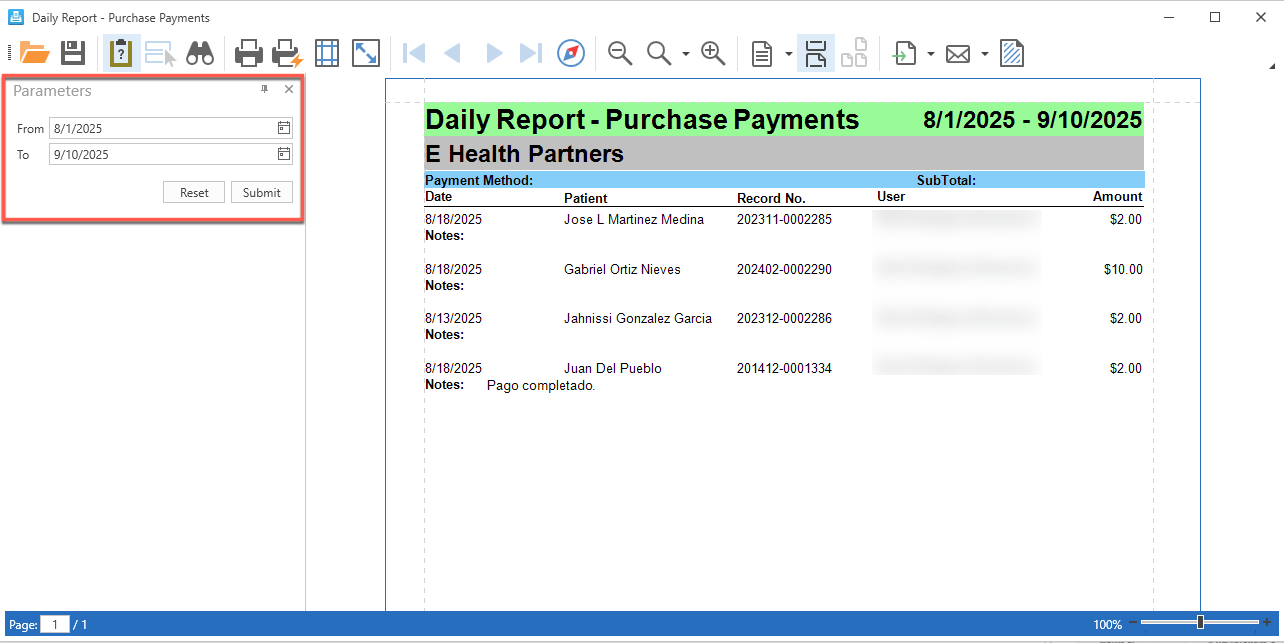Image resolution: width=1284 pixels, height=643 pixels.
Task: Toggle continuous scrolling toolbar button
Action: [816, 53]
